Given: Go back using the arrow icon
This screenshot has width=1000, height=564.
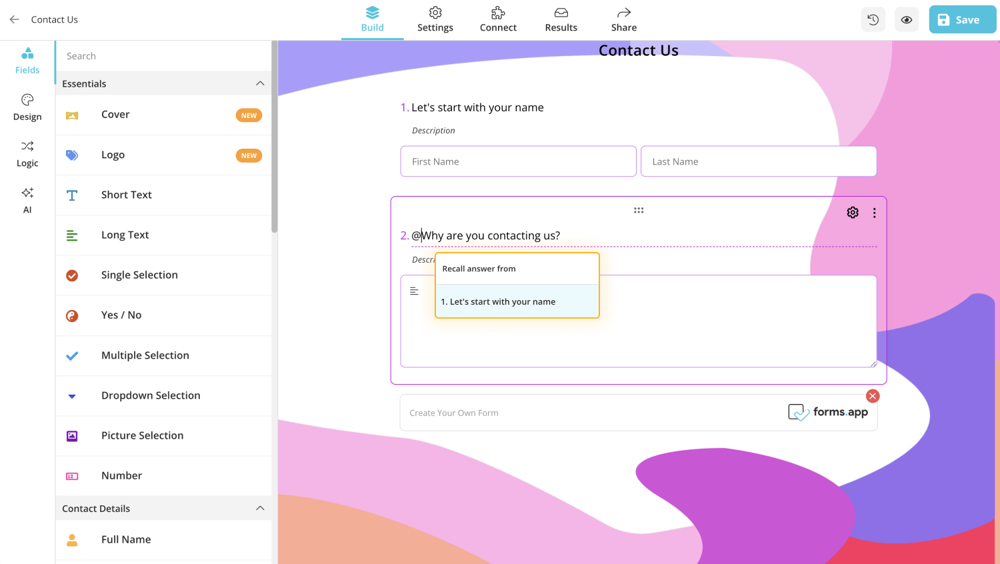Looking at the screenshot, I should [14, 19].
